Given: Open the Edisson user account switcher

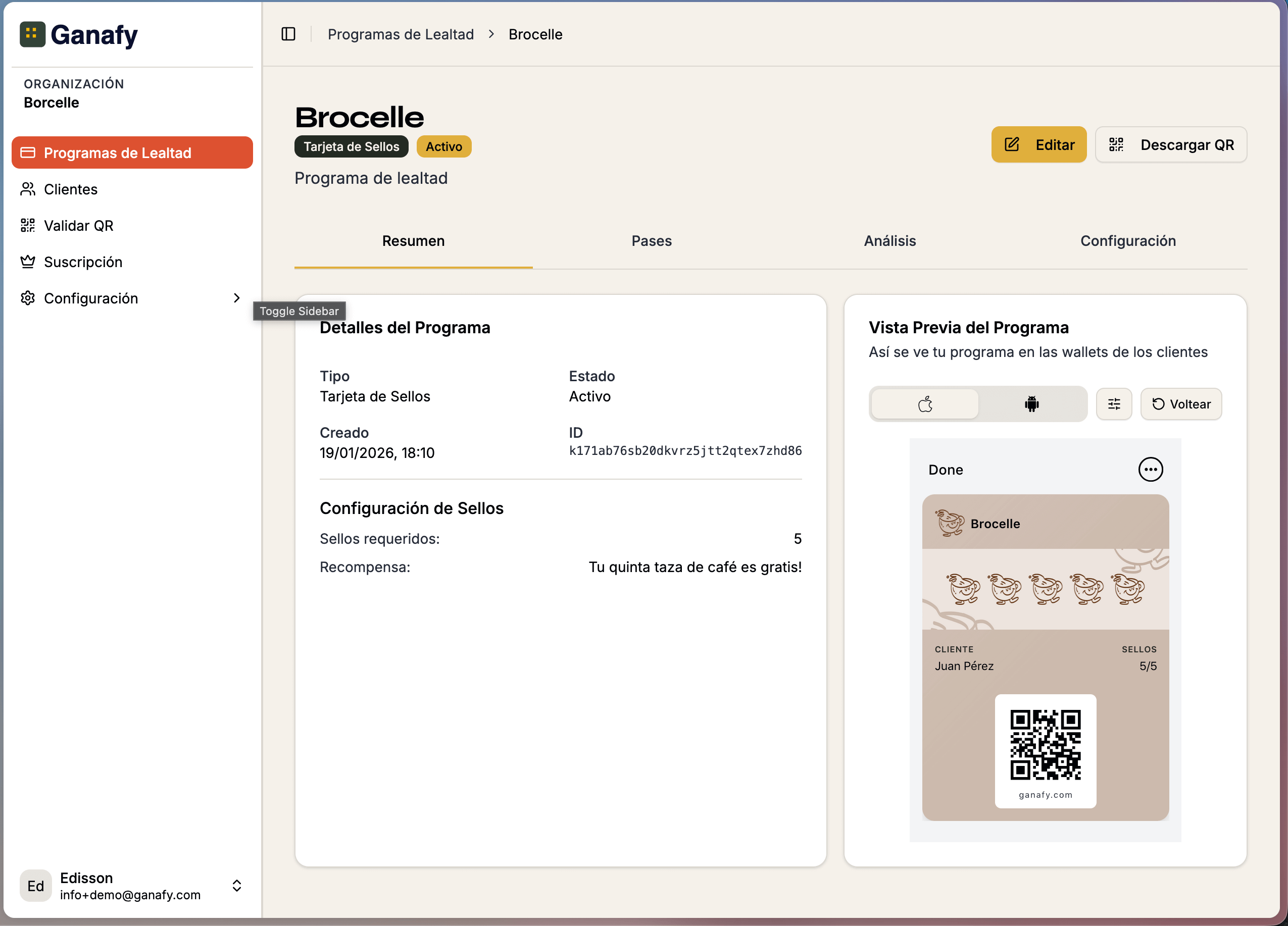Looking at the screenshot, I should point(236,886).
